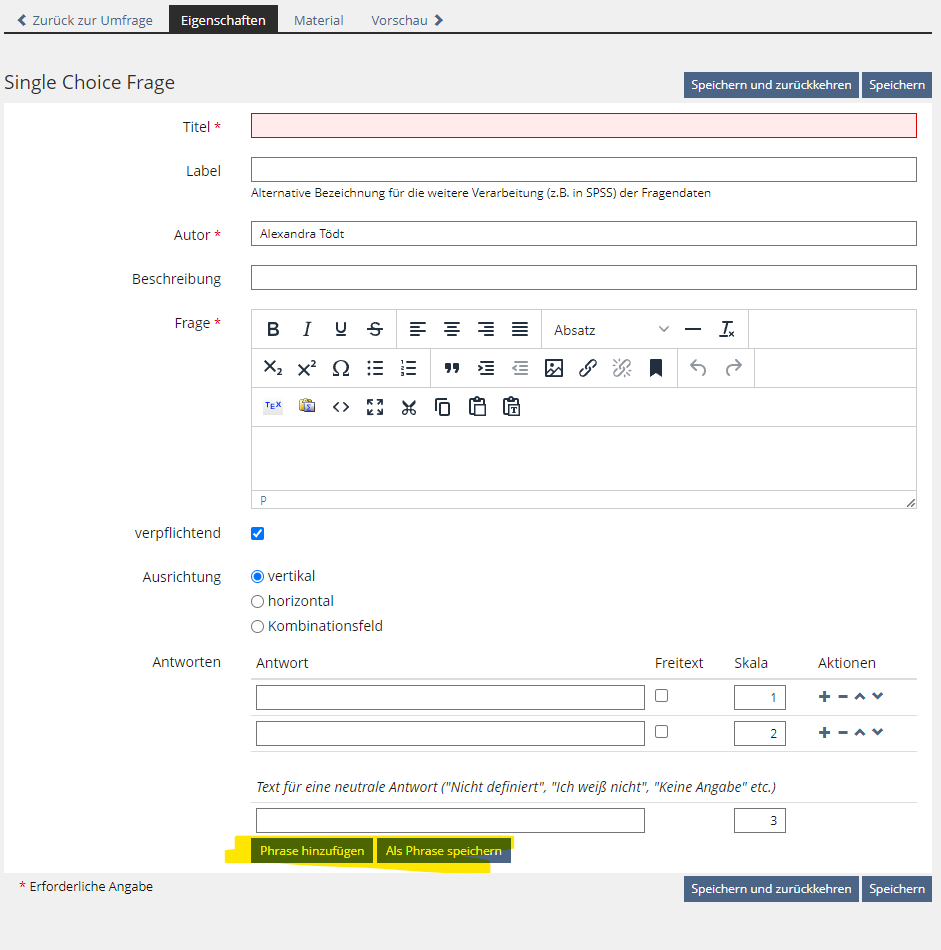Click the editor resize handle
The image size is (941, 950).
tap(910, 502)
